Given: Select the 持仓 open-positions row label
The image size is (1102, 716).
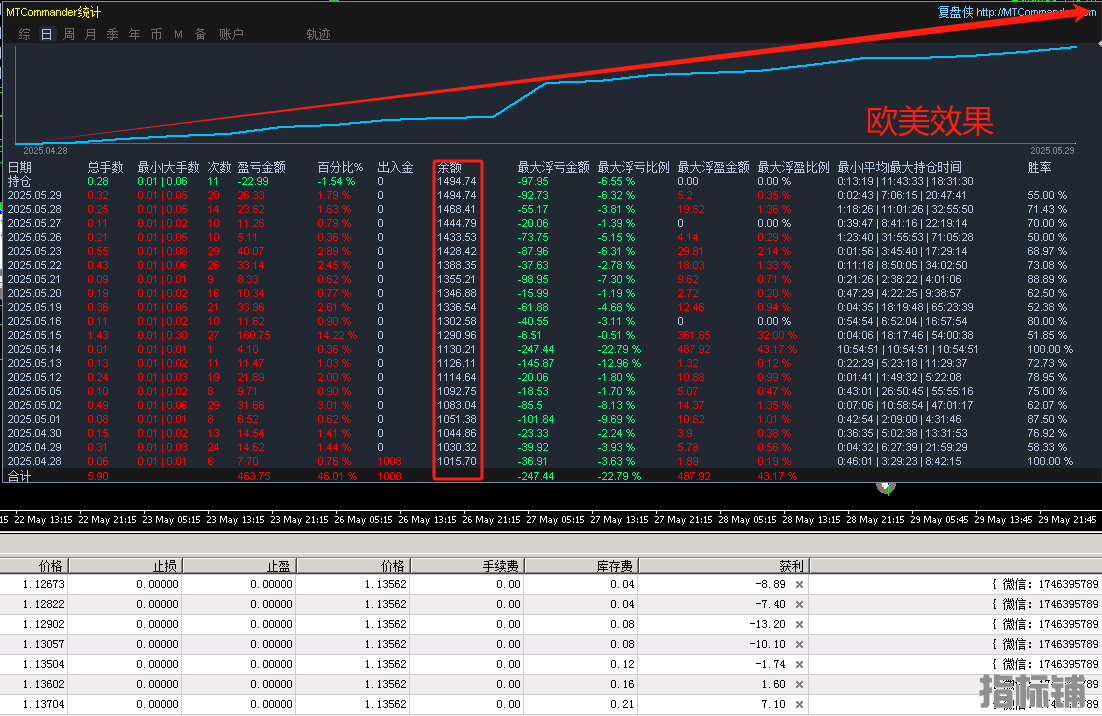Looking at the screenshot, I should pos(20,181).
